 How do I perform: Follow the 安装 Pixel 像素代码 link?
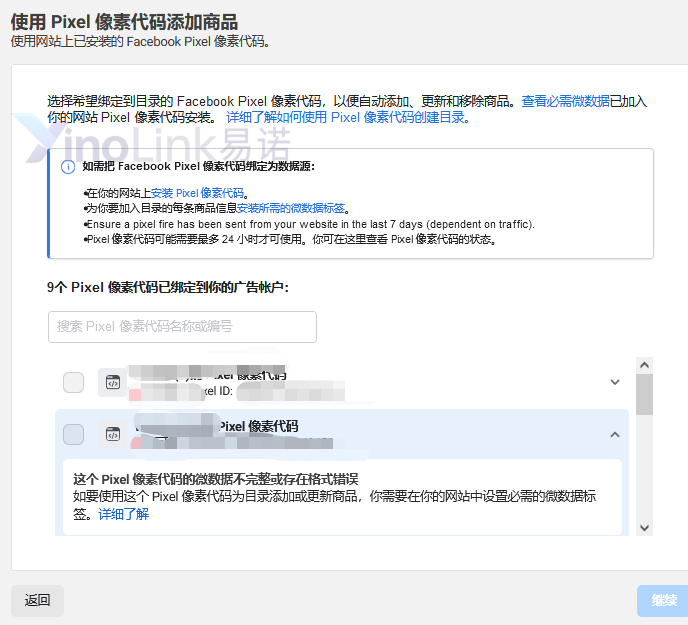pos(197,193)
